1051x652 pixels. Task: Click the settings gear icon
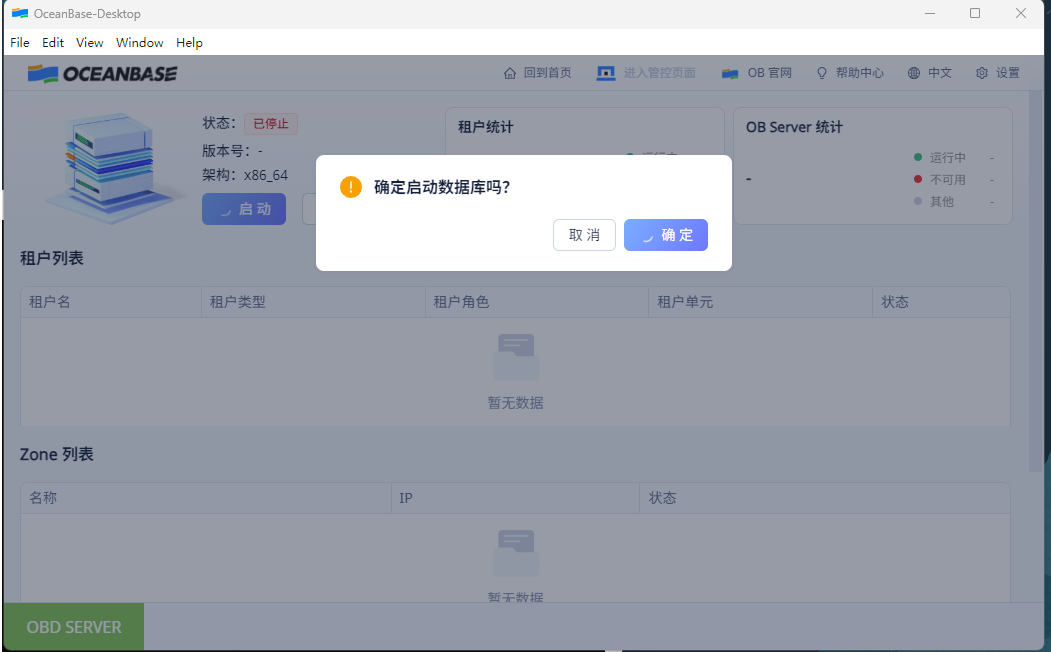982,73
